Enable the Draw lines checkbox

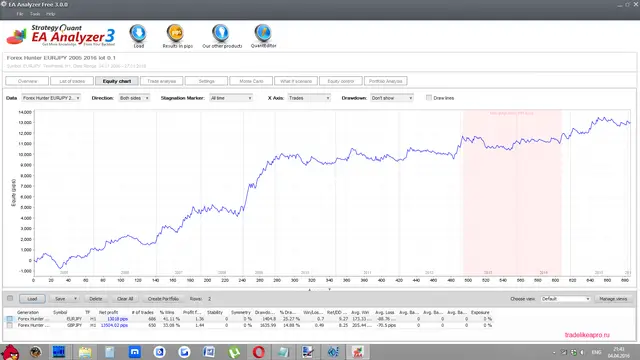(x=429, y=98)
